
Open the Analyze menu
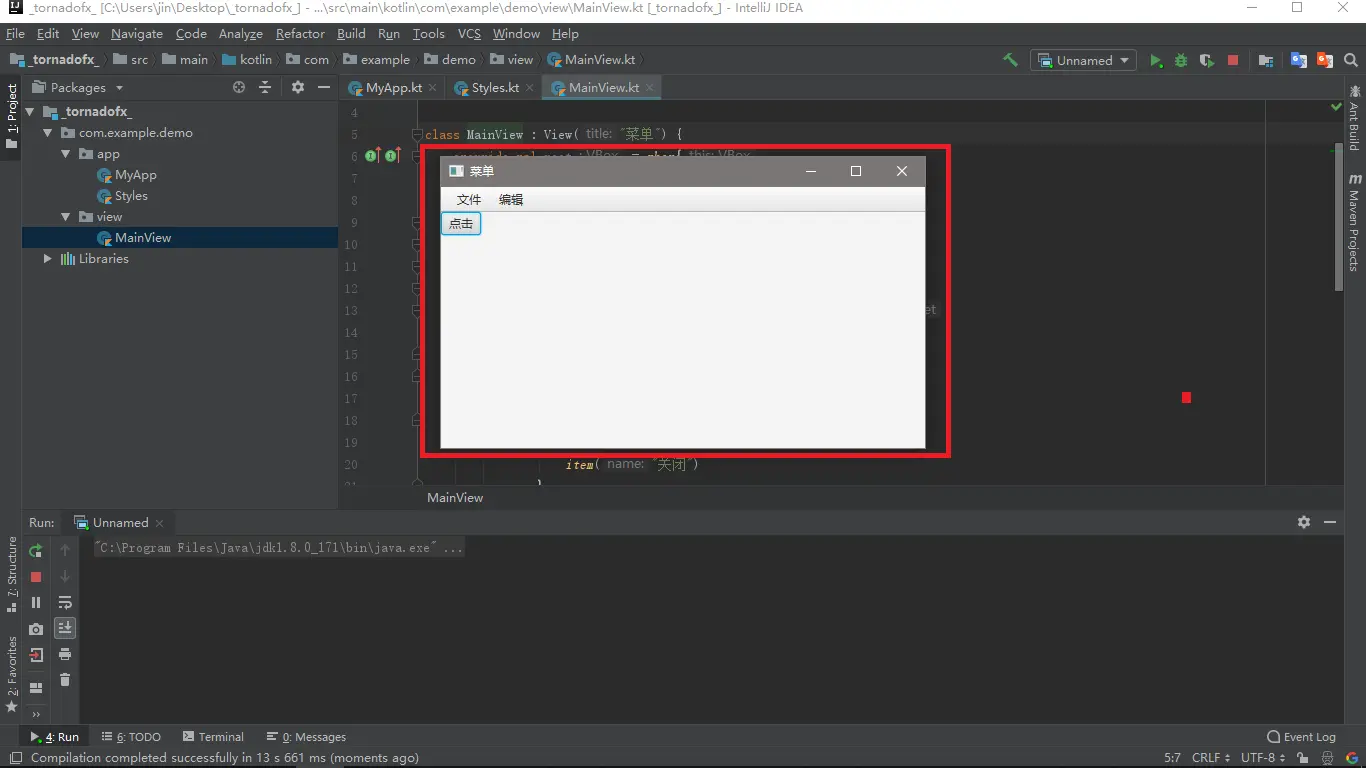(x=240, y=33)
